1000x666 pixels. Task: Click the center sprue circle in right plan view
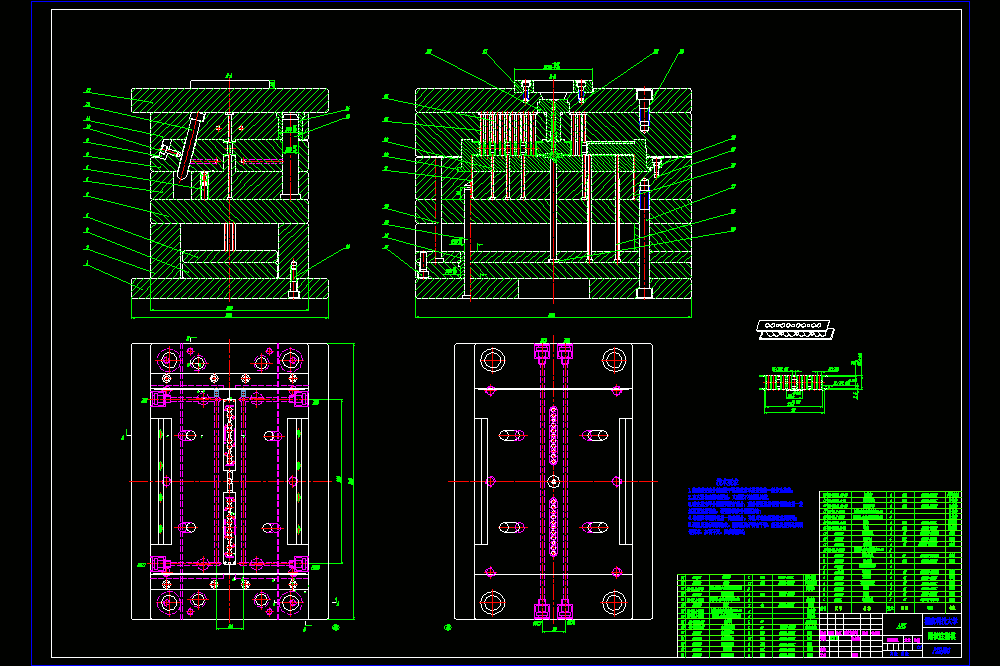(553, 481)
